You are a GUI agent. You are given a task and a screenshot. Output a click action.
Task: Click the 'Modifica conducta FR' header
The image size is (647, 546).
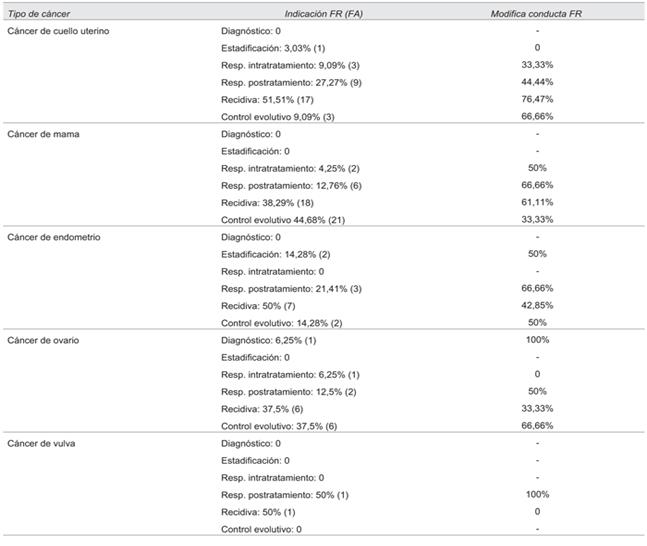coord(537,14)
